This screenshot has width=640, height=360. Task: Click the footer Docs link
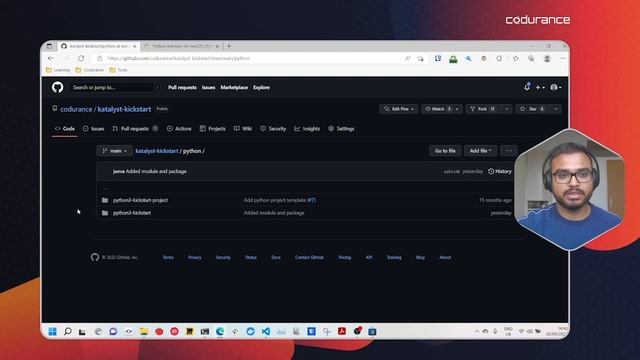click(x=276, y=258)
